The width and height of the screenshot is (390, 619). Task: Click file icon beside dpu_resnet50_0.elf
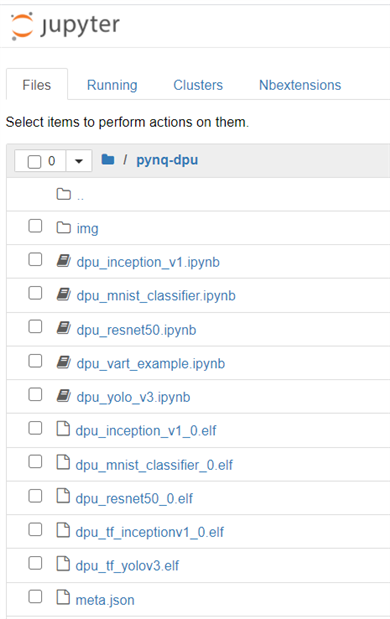click(63, 496)
